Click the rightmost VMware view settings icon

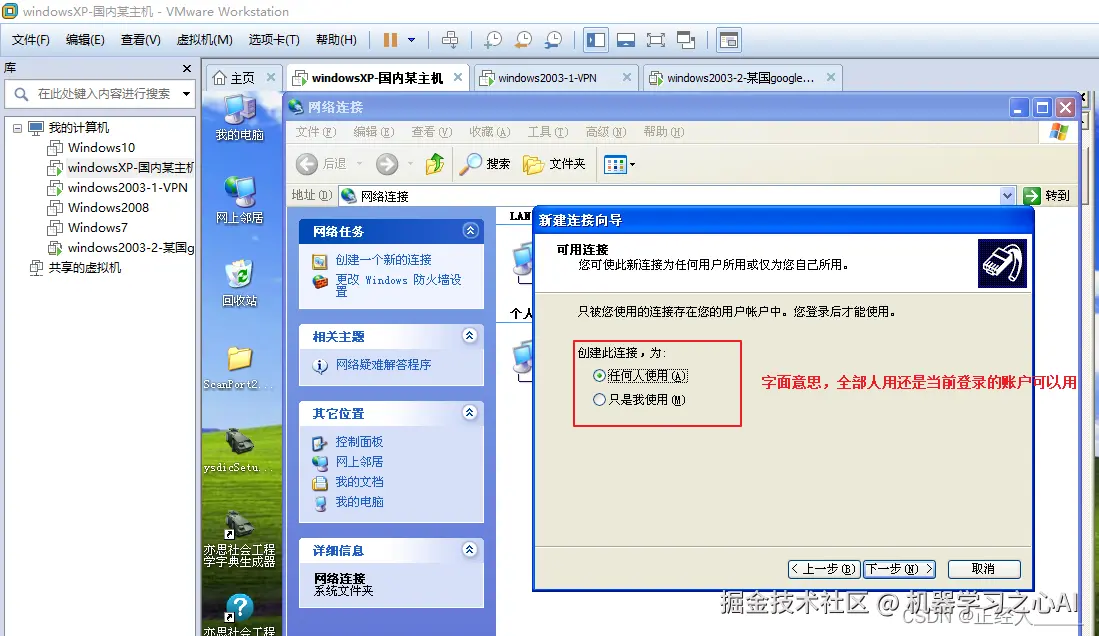(x=729, y=40)
